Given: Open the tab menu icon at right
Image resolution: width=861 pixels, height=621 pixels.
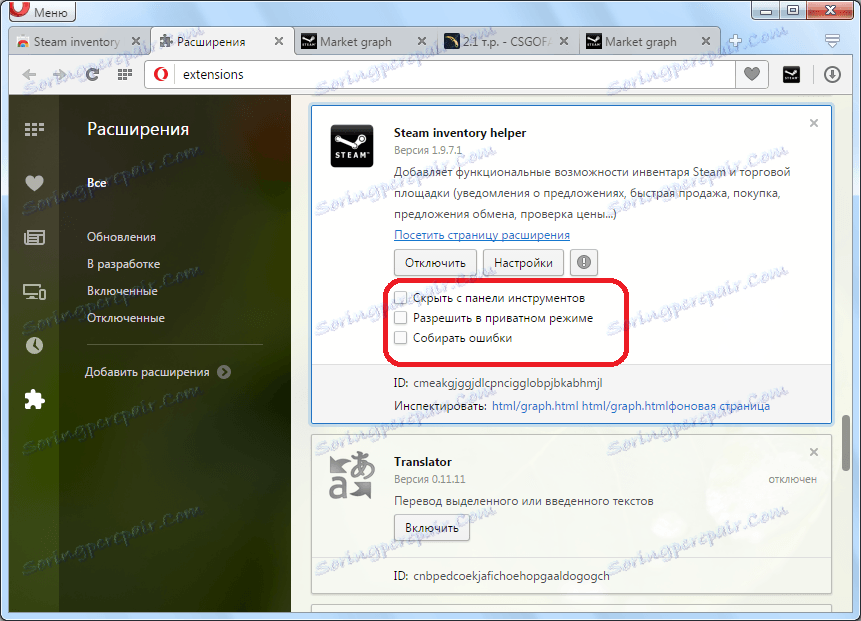Looking at the screenshot, I should pyautogui.click(x=832, y=41).
